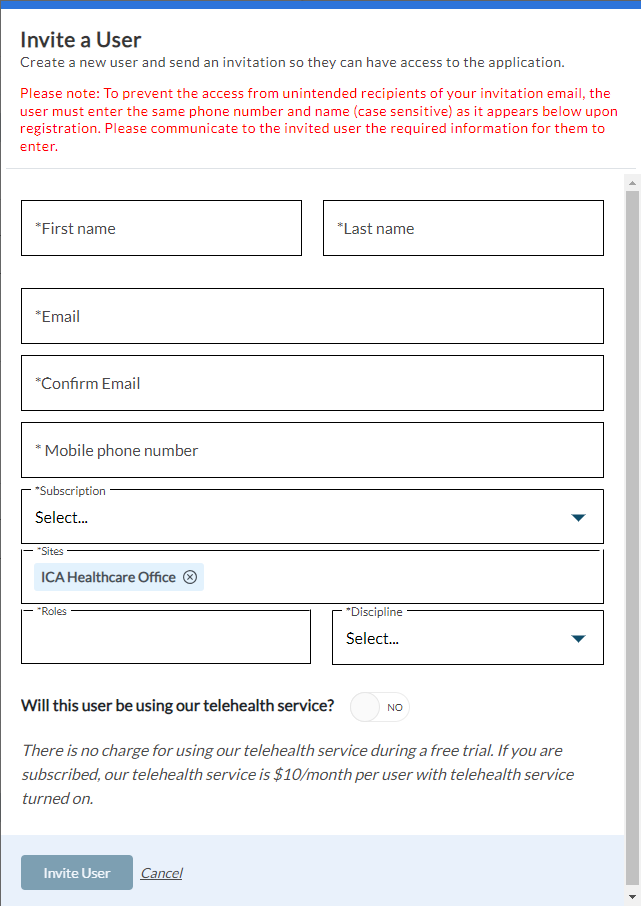Click the Mobile phone number field

tap(312, 450)
